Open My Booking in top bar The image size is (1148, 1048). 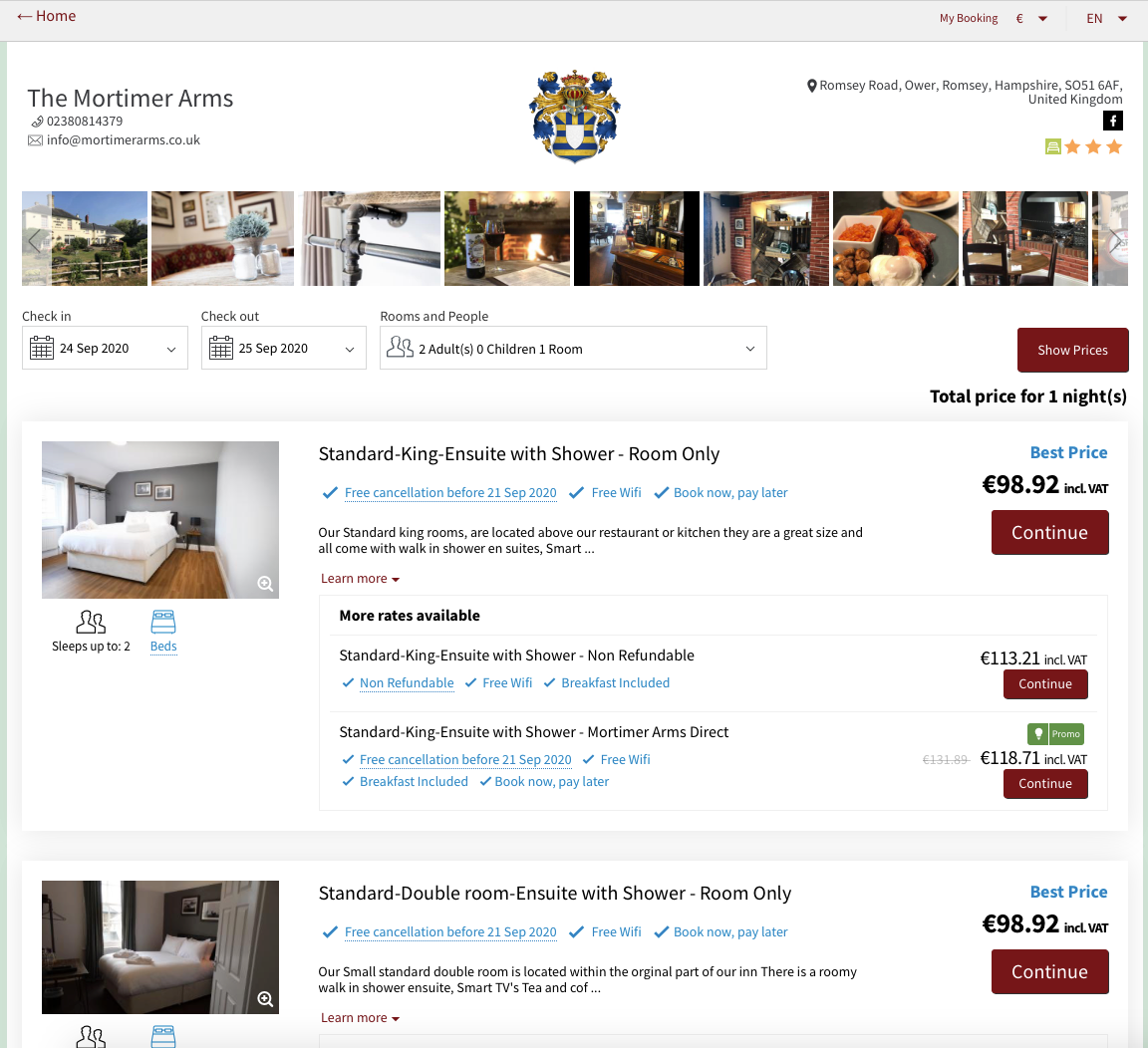click(968, 18)
